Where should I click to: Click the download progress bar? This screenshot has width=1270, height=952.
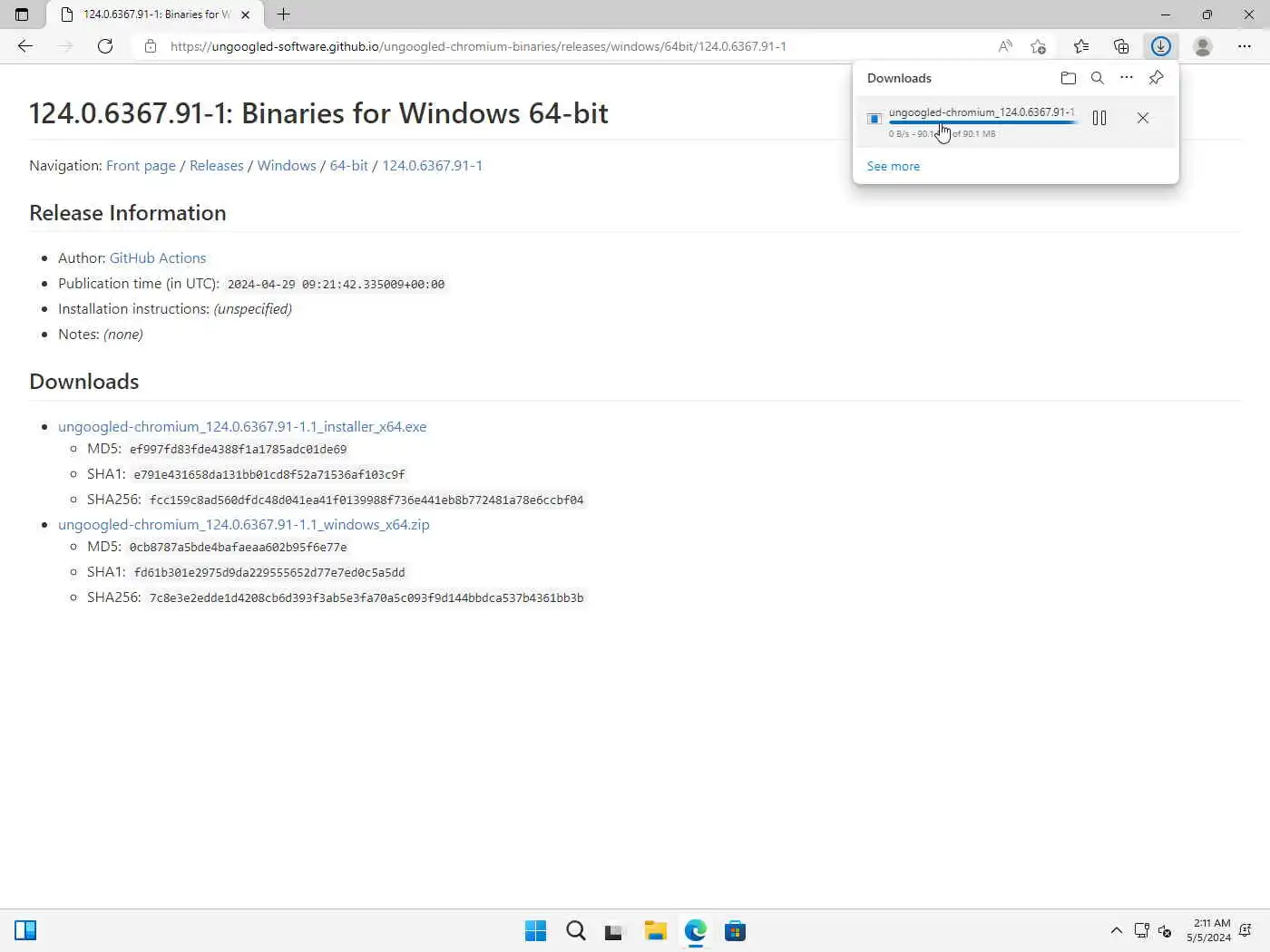click(983, 122)
